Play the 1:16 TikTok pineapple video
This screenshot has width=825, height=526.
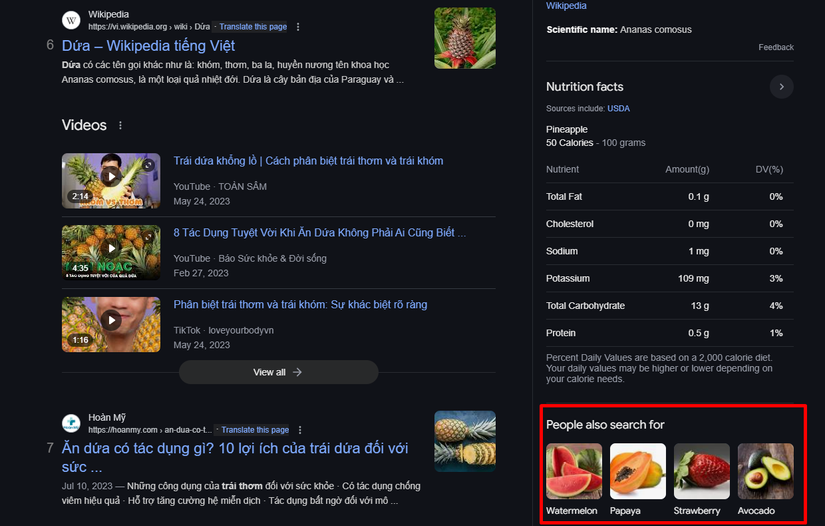coord(111,325)
